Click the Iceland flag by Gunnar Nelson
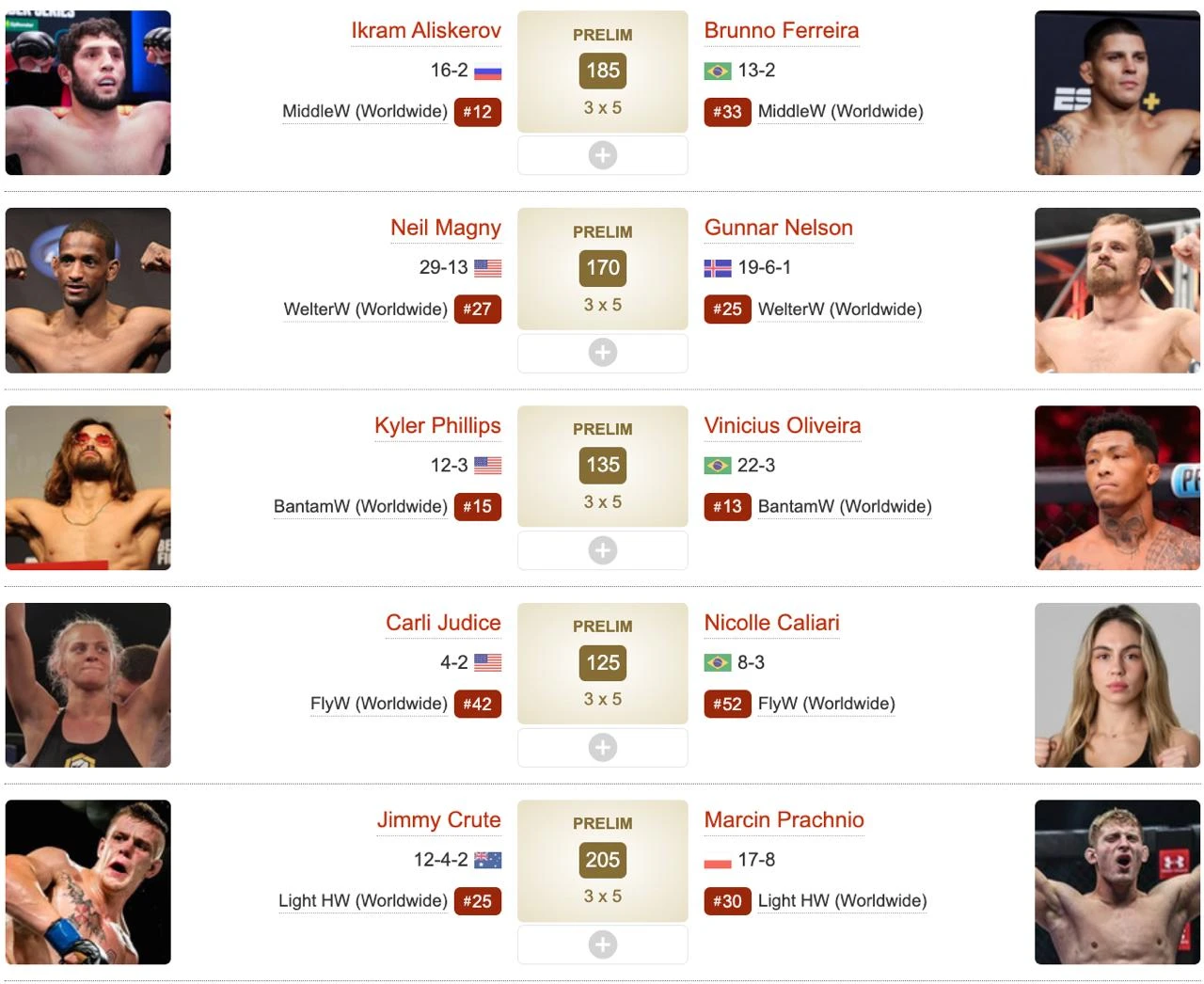 click(718, 268)
